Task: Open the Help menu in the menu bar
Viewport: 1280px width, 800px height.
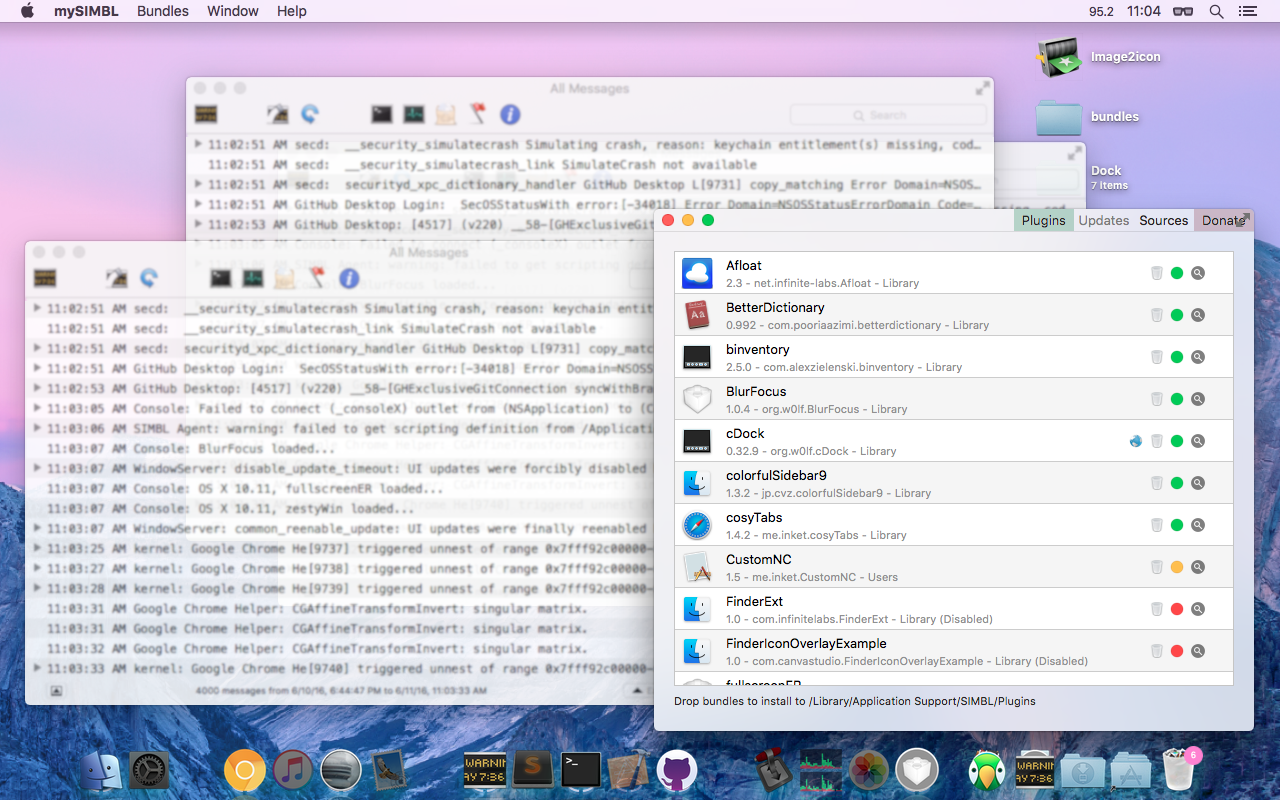Action: click(x=292, y=11)
